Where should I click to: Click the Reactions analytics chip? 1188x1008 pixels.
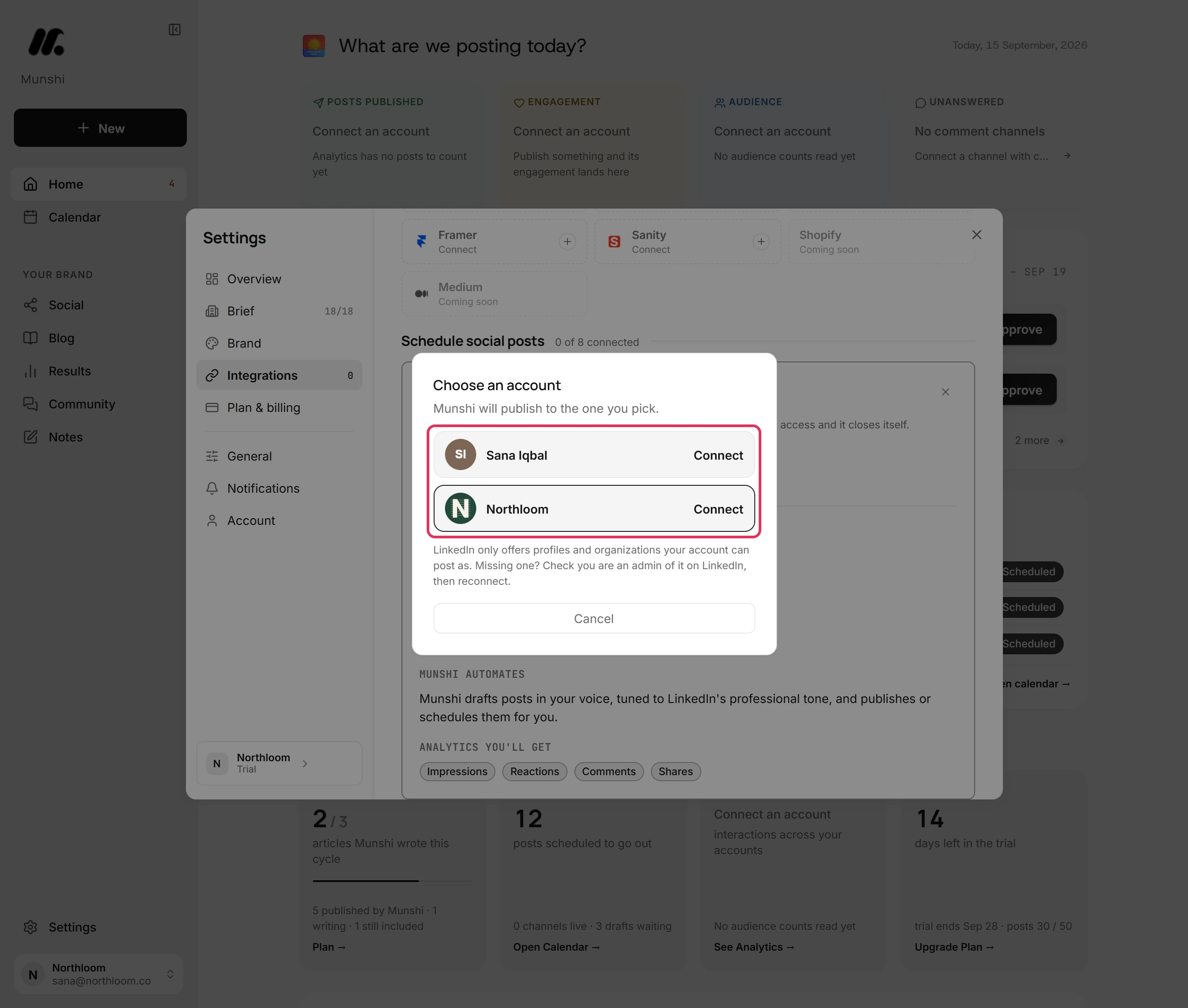click(x=534, y=772)
